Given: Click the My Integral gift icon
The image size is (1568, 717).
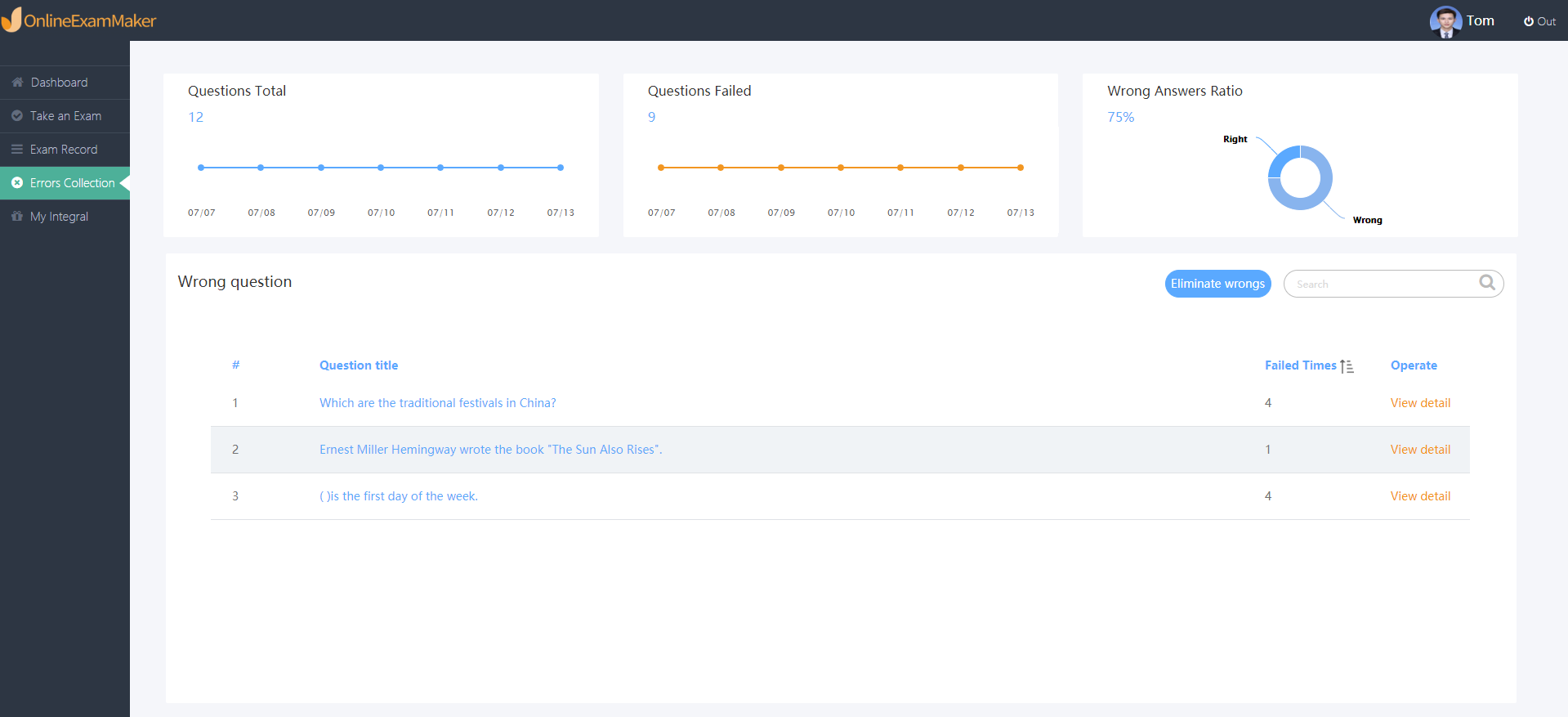Looking at the screenshot, I should pyautogui.click(x=17, y=217).
